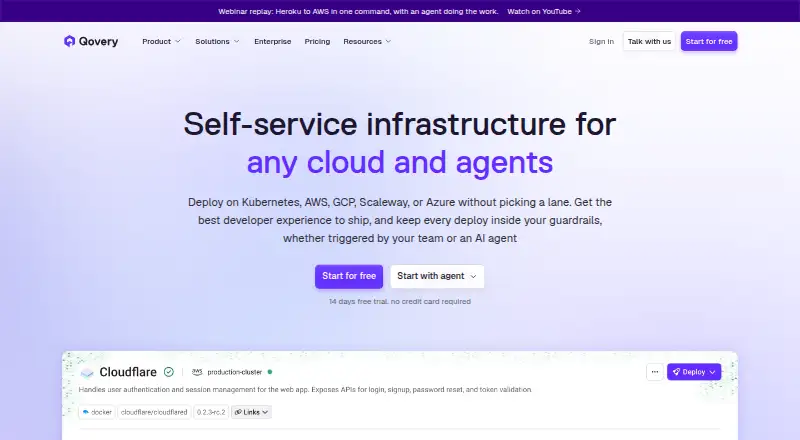The height and width of the screenshot is (440, 800).
Task: Expand the Resources menu
Action: pyautogui.click(x=367, y=41)
